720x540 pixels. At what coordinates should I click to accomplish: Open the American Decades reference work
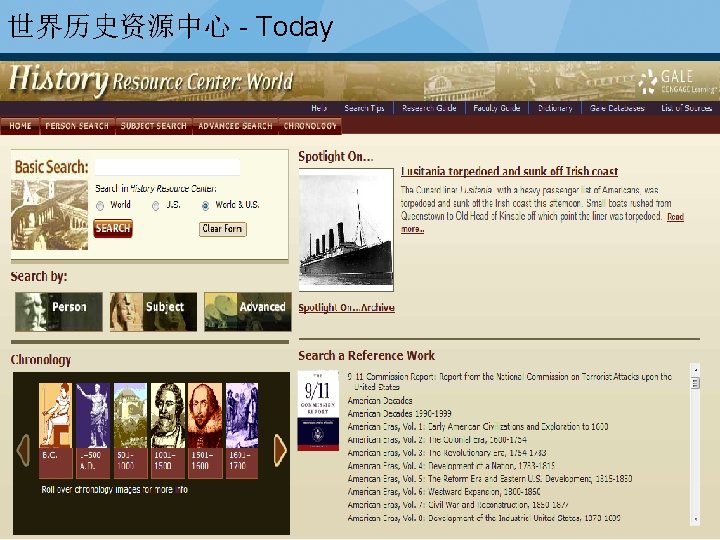(380, 400)
